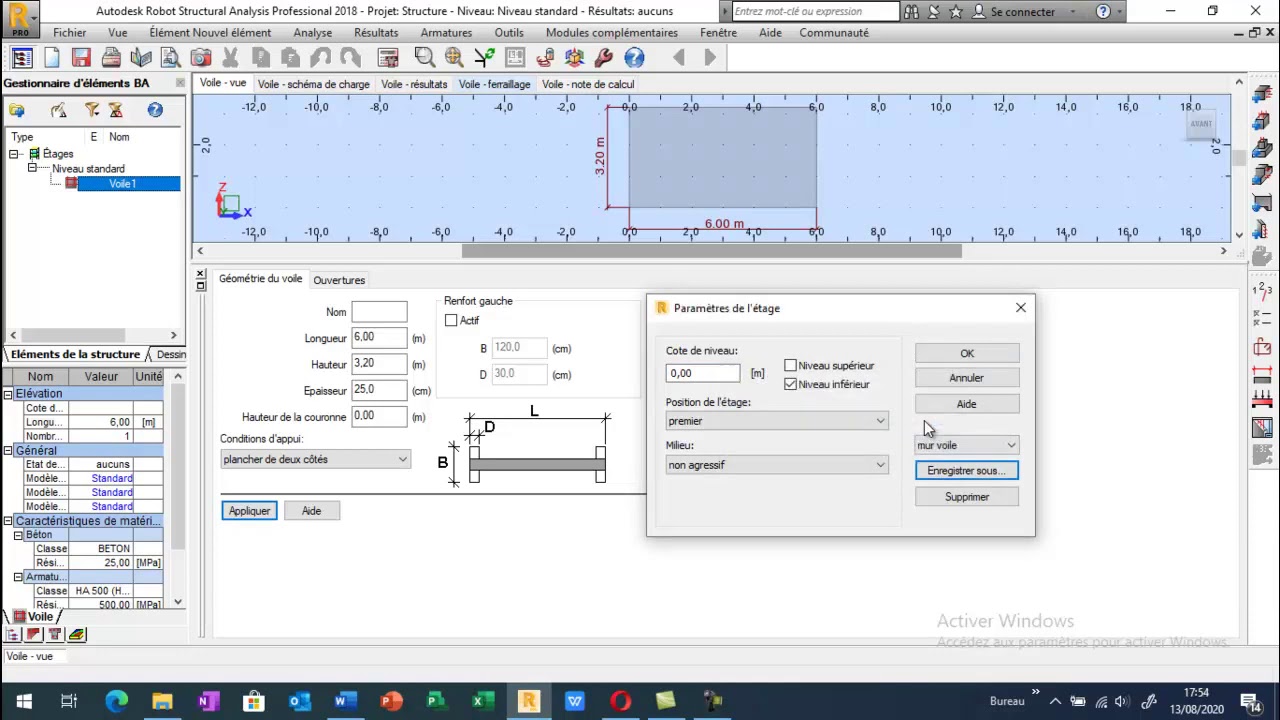This screenshot has height=720, width=1280.
Task: Select Voile1 in the structure tree
Action: (x=122, y=184)
